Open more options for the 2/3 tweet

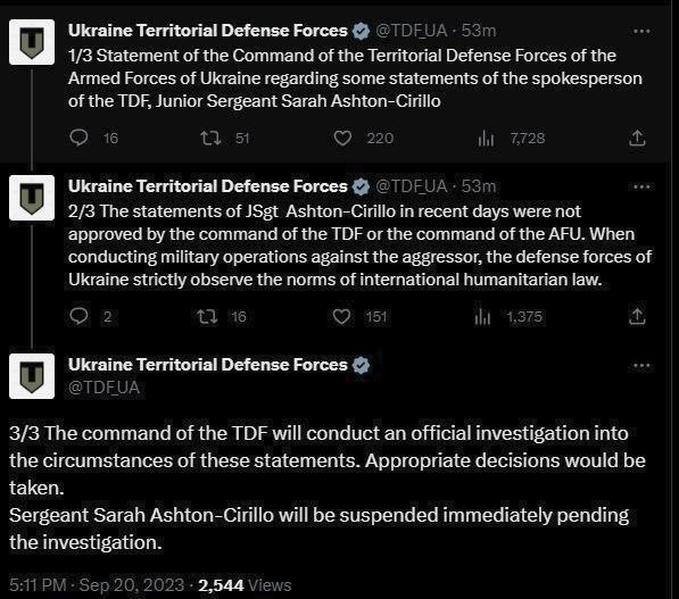tap(641, 187)
